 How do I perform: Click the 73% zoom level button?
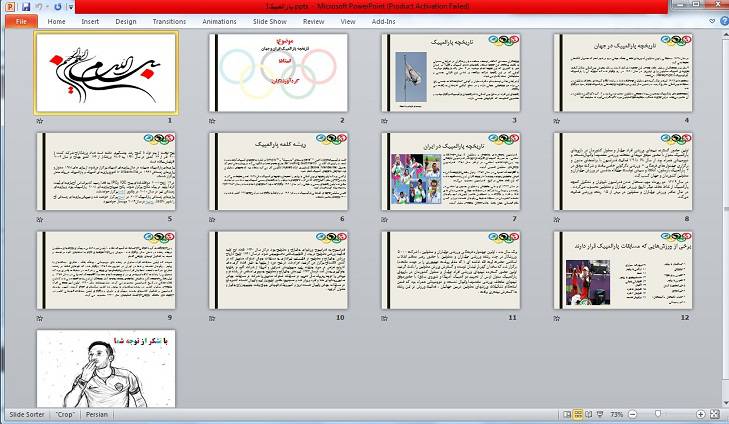point(617,413)
